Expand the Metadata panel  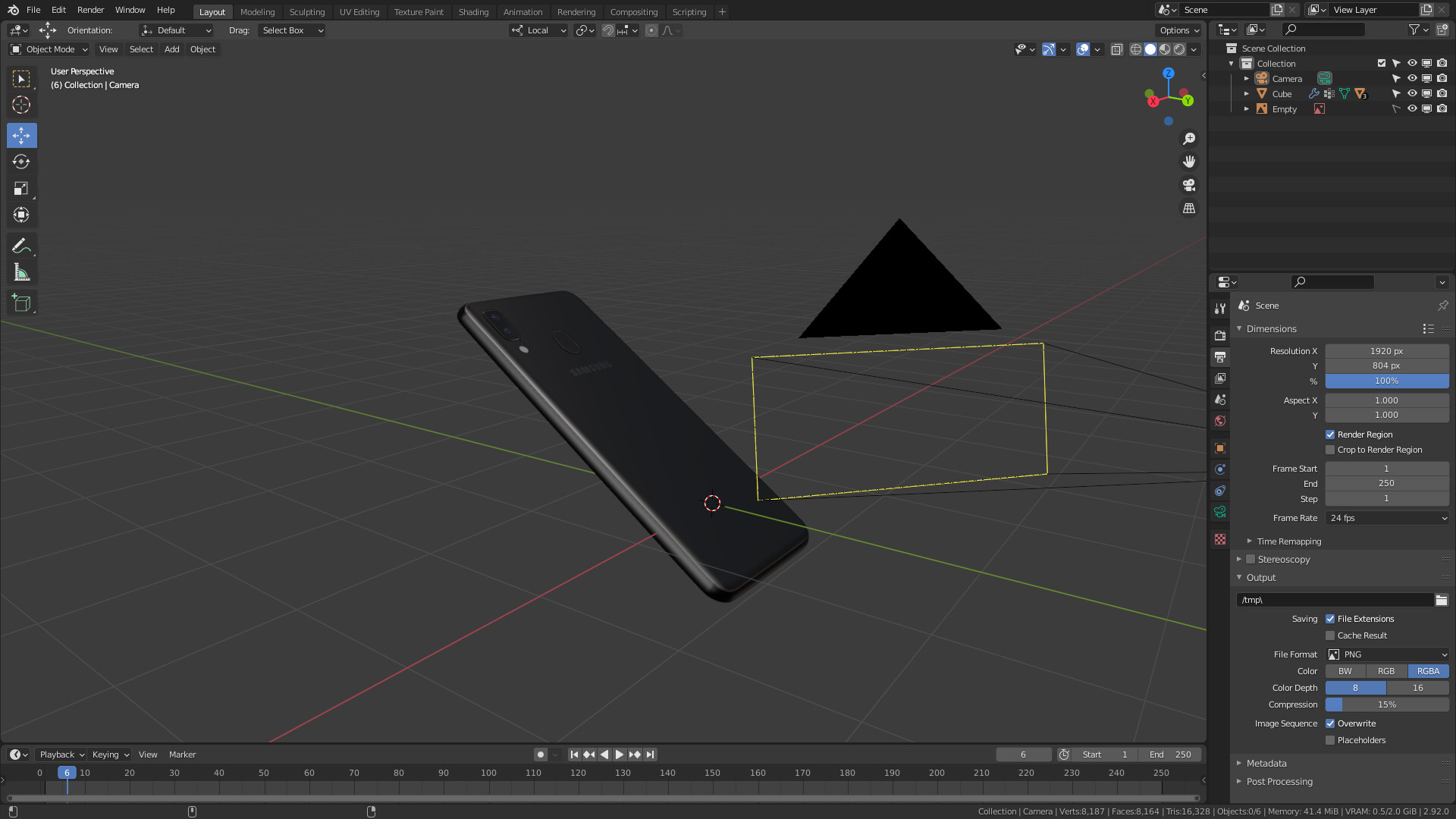pos(1266,764)
